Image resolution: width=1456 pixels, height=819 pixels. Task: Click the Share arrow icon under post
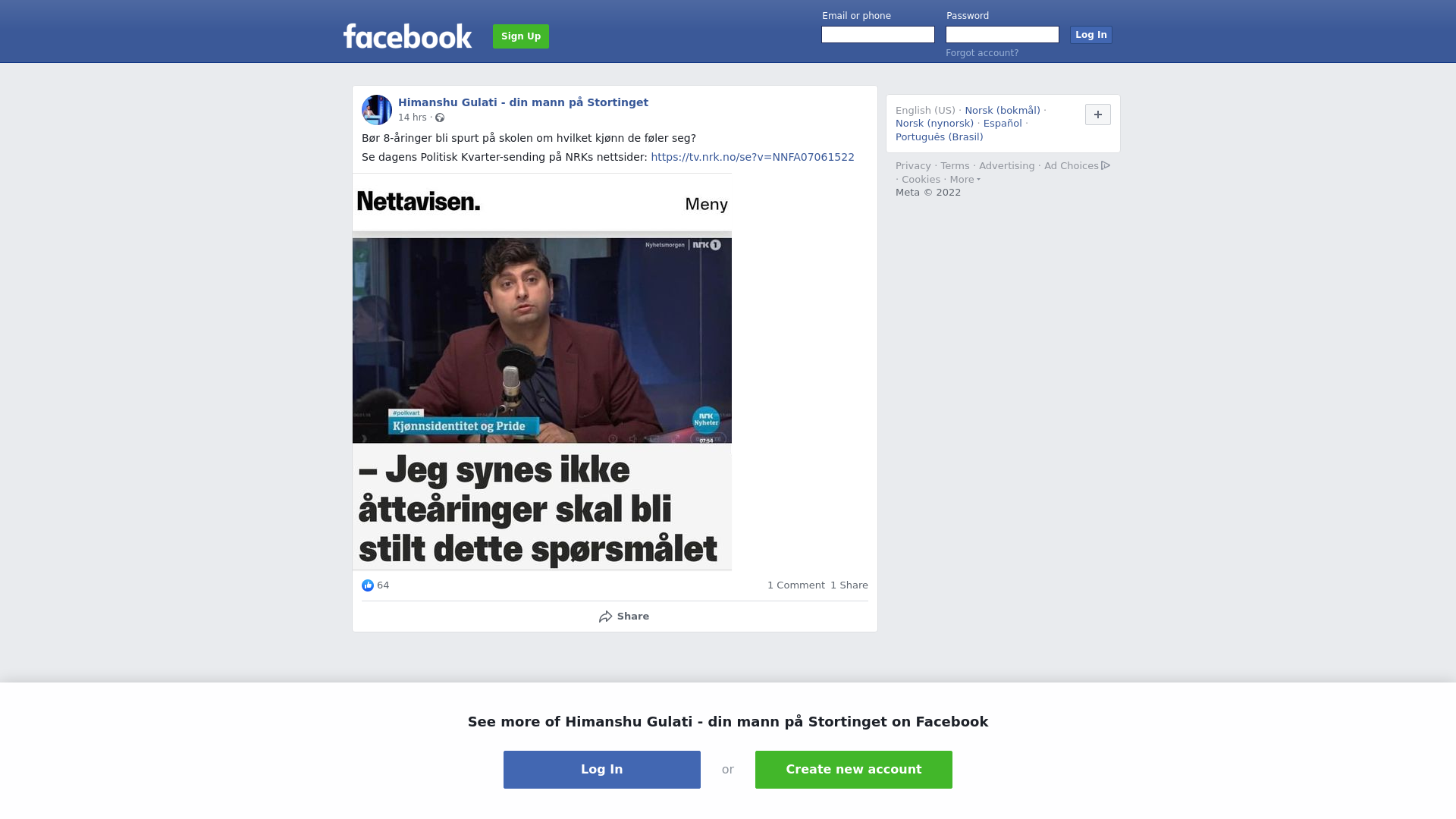pyautogui.click(x=606, y=617)
